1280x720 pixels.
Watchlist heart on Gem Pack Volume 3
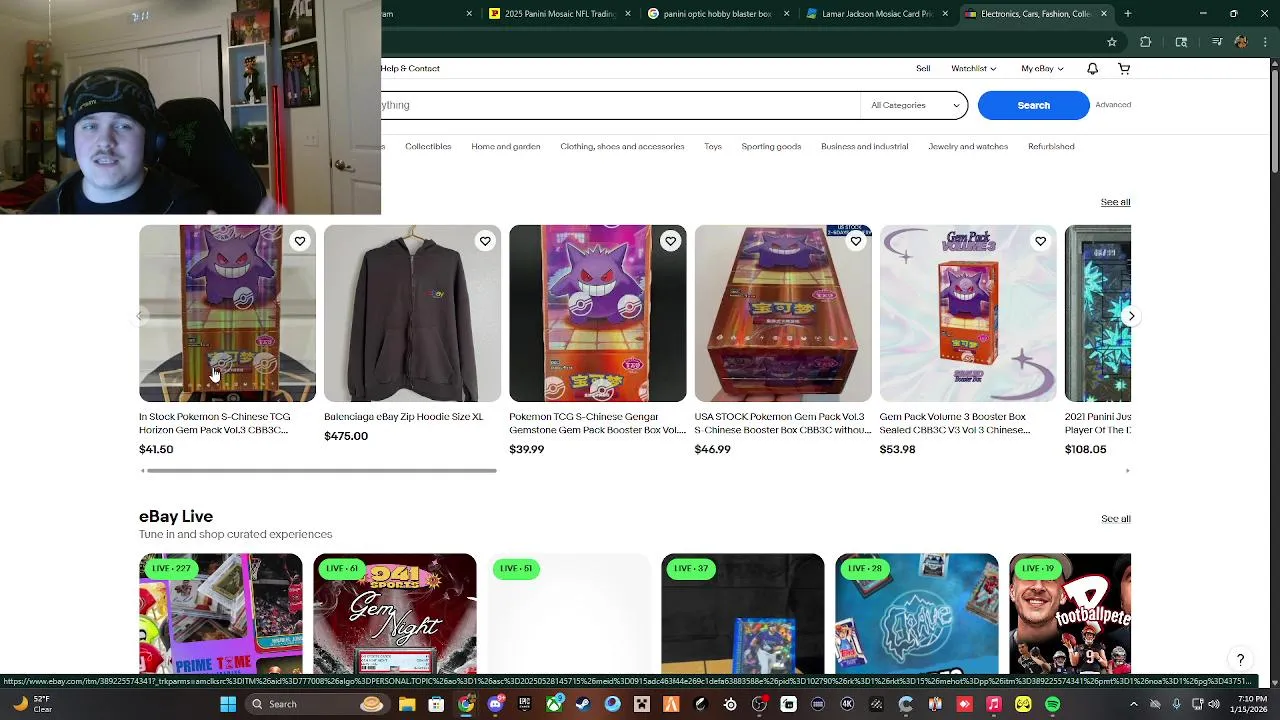click(1040, 241)
